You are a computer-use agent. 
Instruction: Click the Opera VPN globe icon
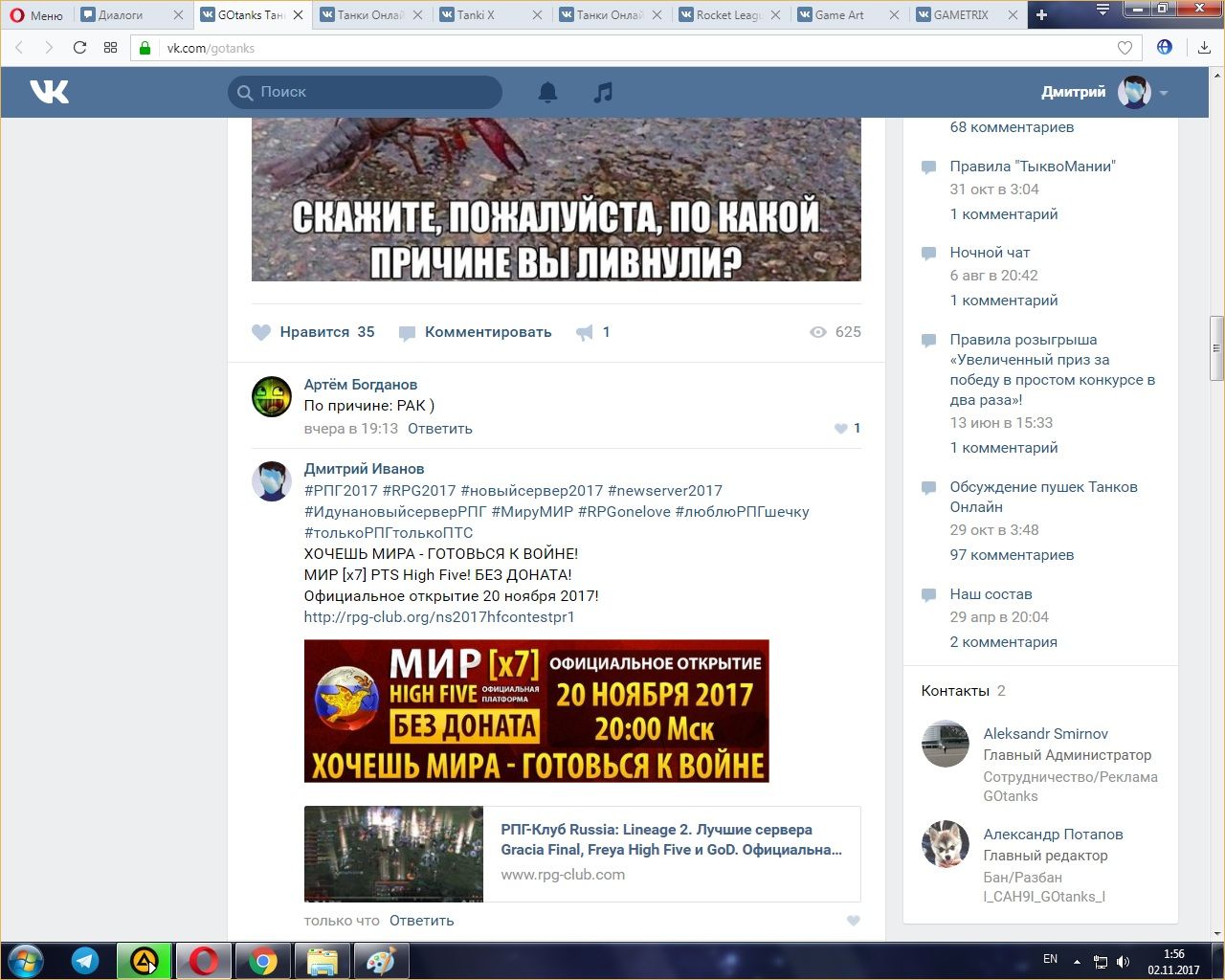1165,47
